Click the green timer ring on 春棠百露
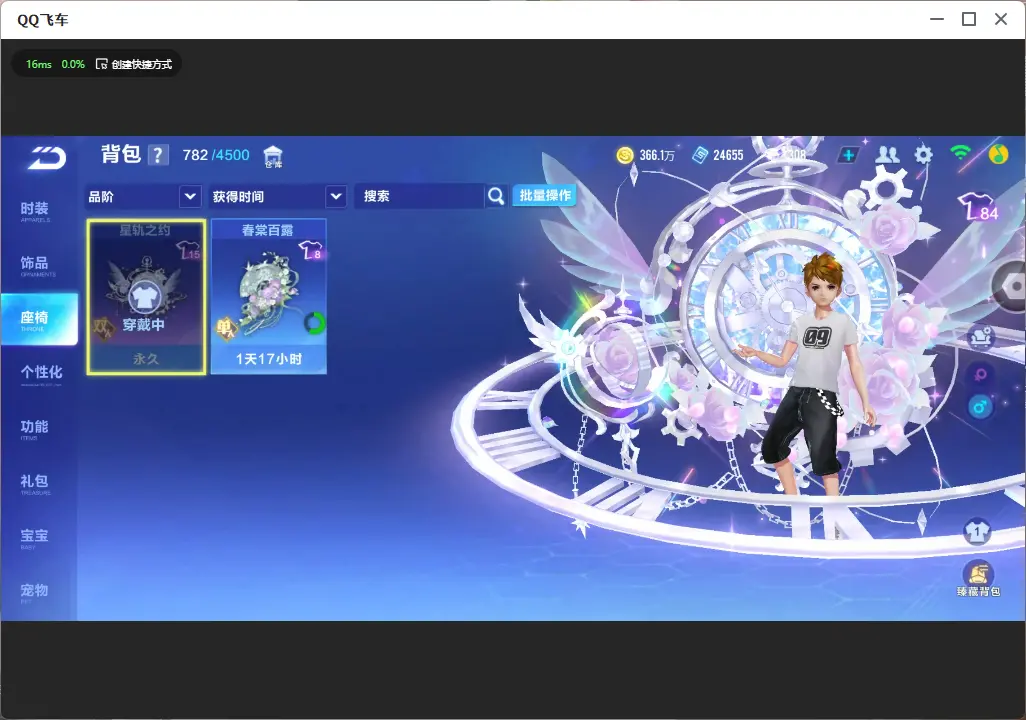 click(315, 323)
